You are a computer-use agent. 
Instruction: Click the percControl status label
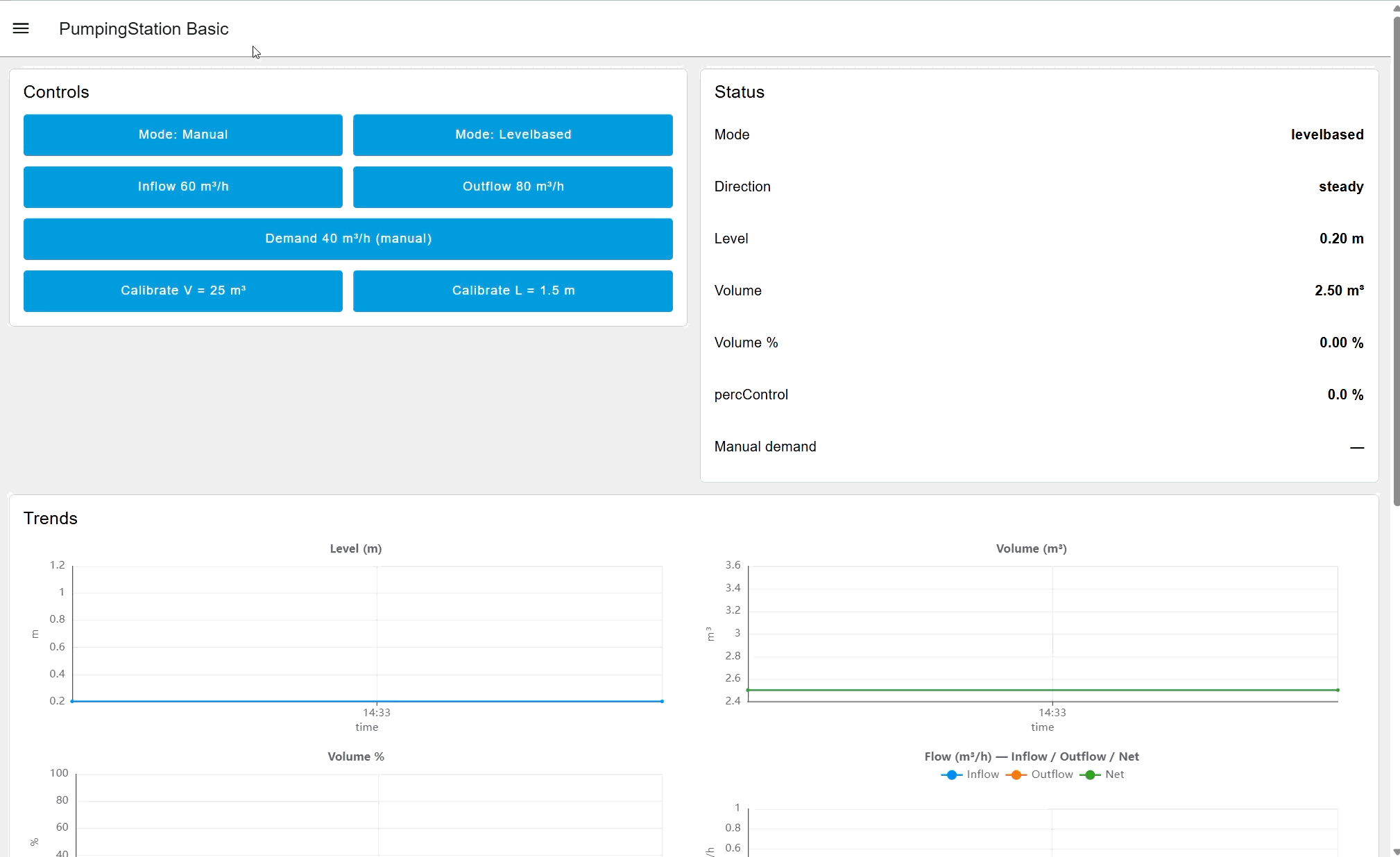751,395
